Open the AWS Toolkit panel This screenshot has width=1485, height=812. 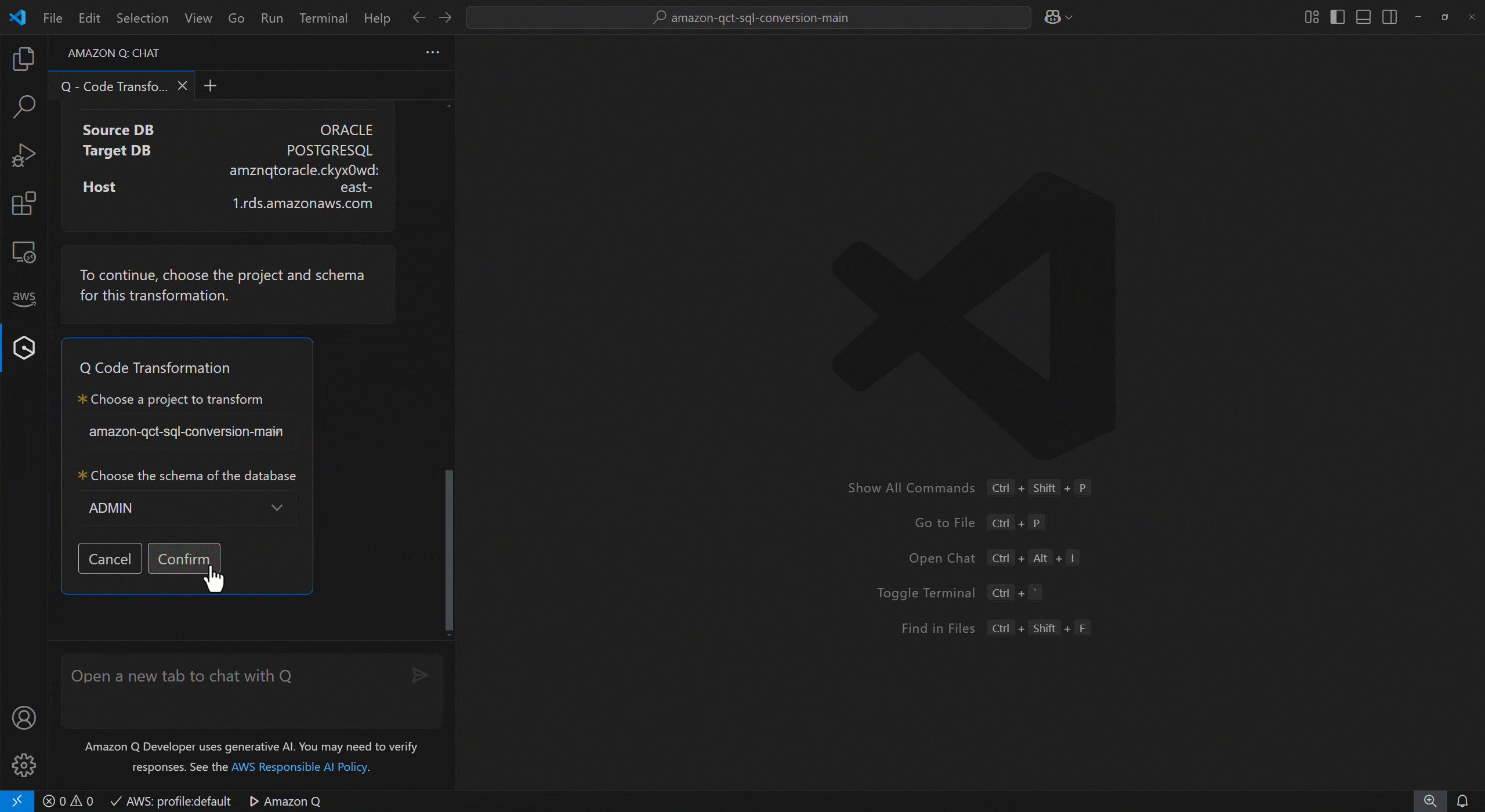[x=24, y=298]
